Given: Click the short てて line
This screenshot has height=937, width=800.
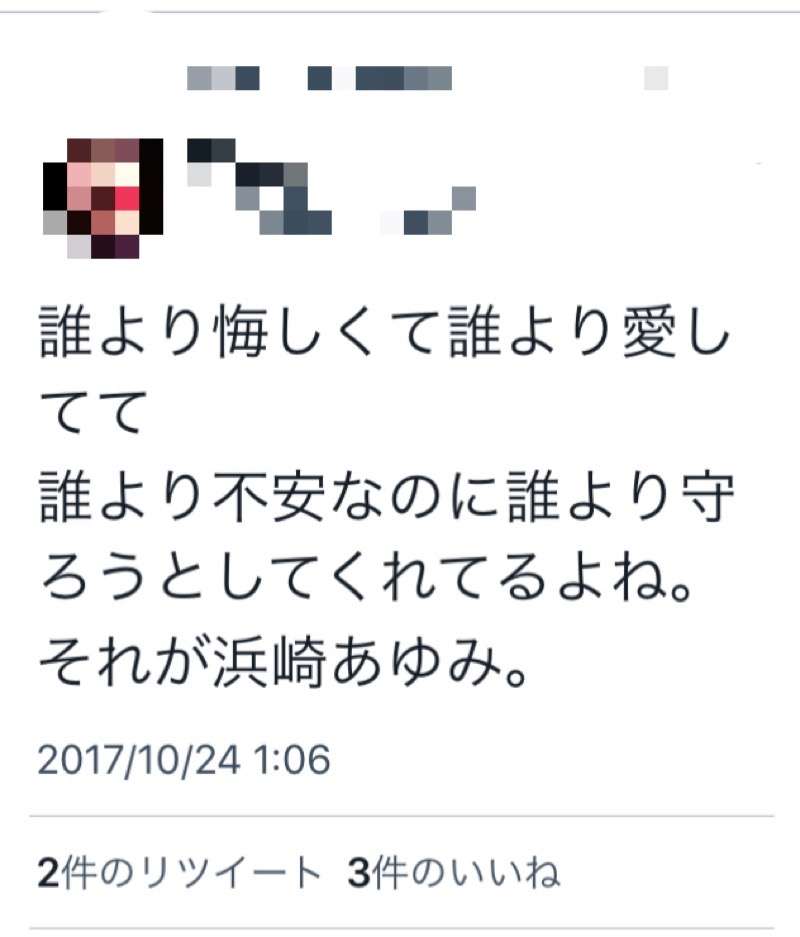Looking at the screenshot, I should click(x=93, y=412).
